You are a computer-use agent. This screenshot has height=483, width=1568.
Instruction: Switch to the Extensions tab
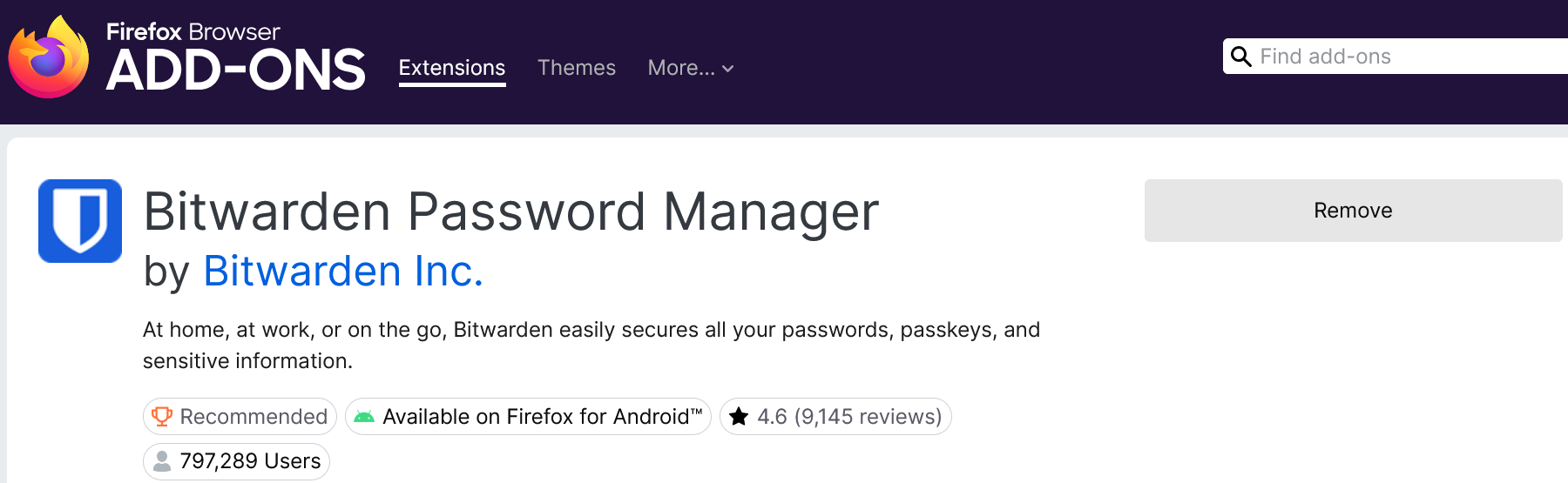pyautogui.click(x=451, y=68)
